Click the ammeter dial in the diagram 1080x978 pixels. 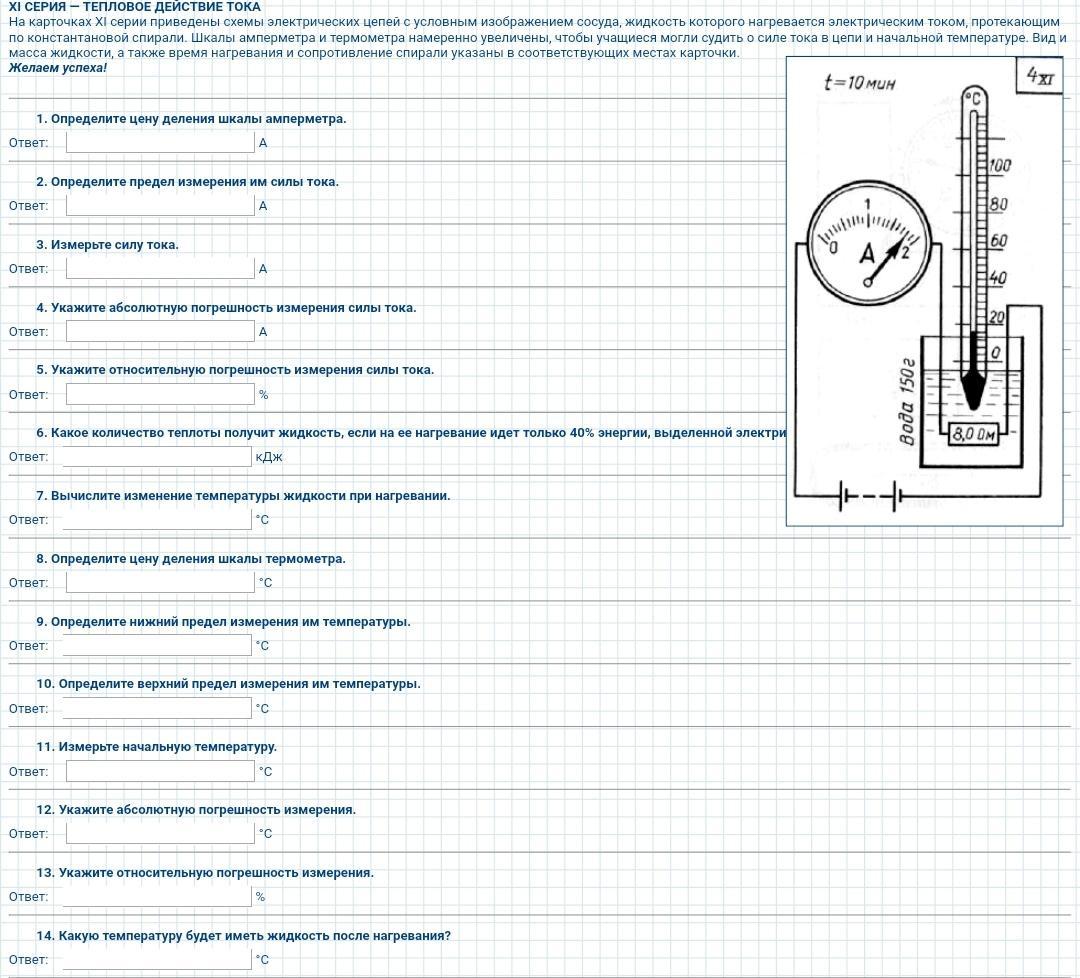pyautogui.click(x=868, y=245)
